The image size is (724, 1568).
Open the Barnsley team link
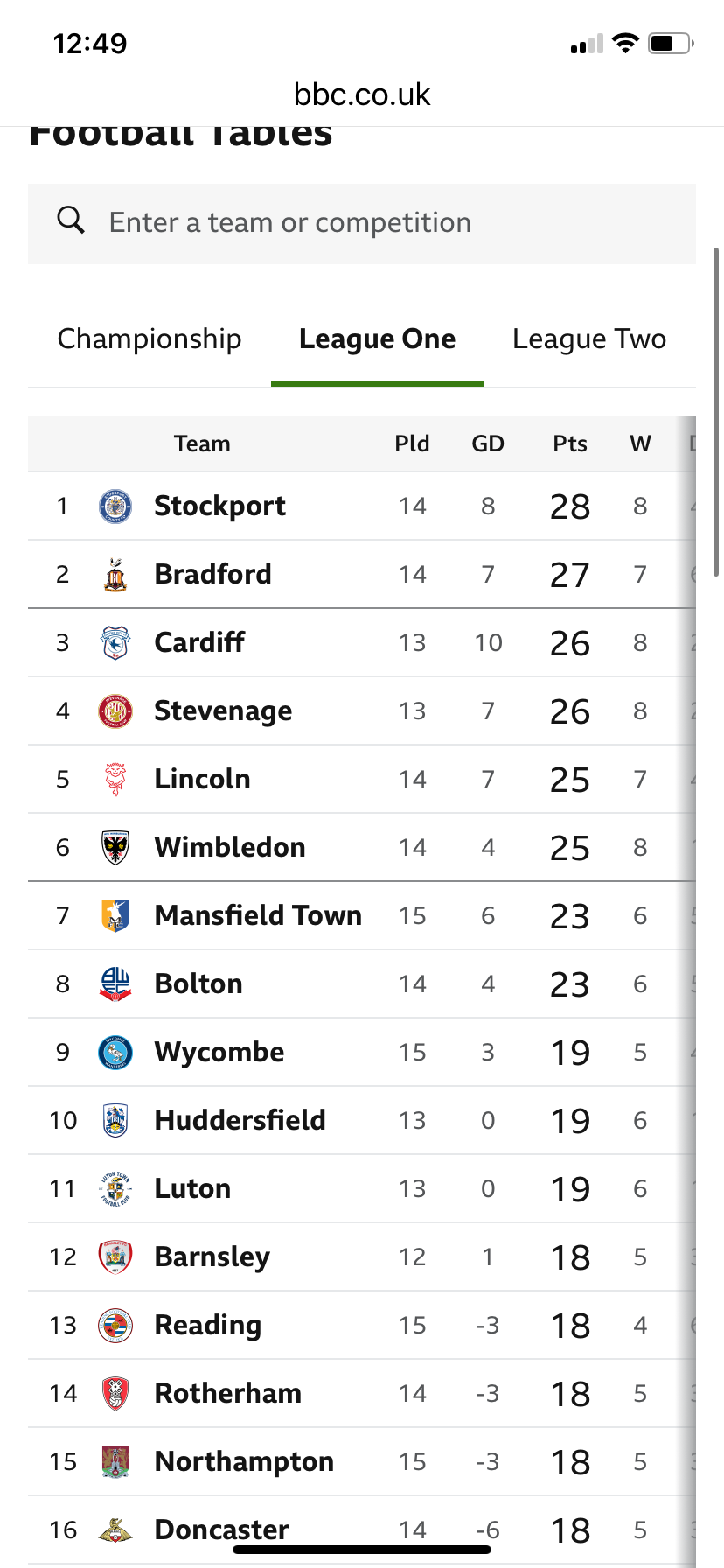point(212,1257)
